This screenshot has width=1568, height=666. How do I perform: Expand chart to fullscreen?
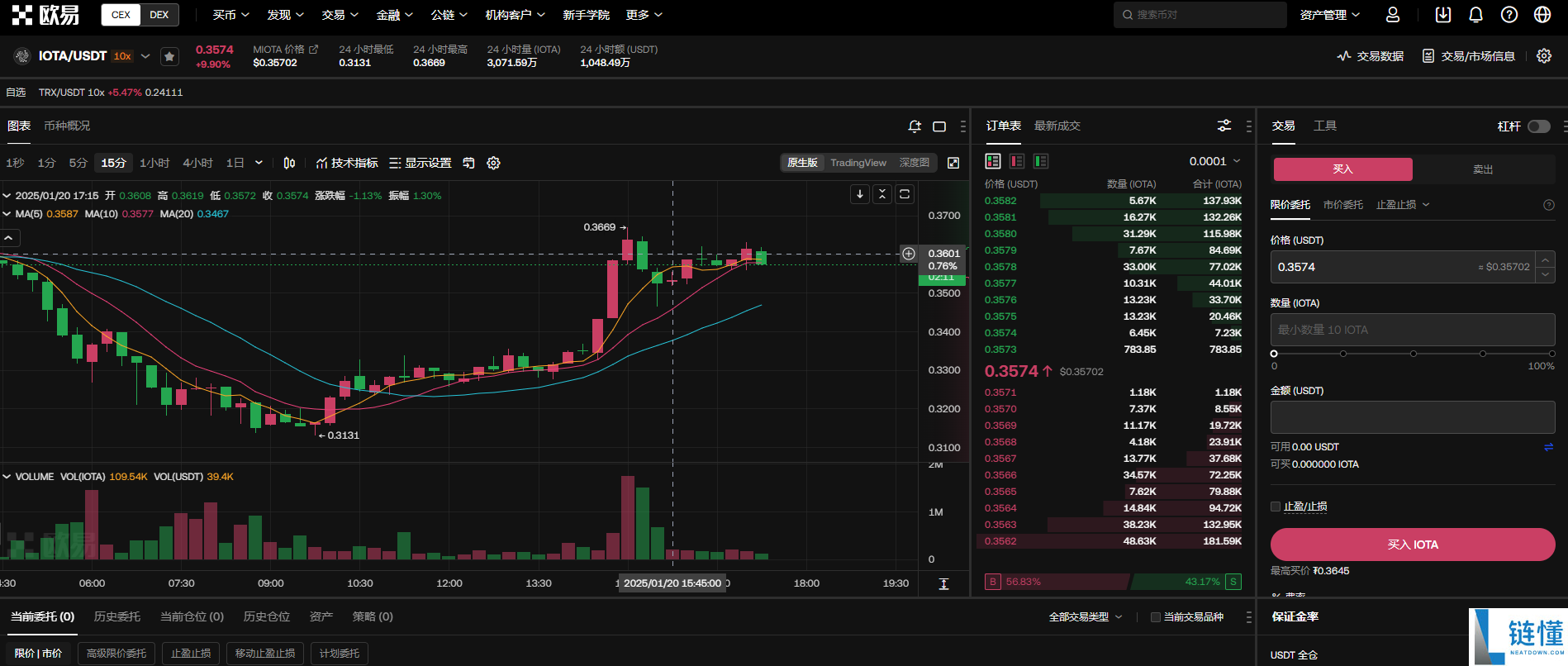click(x=953, y=163)
